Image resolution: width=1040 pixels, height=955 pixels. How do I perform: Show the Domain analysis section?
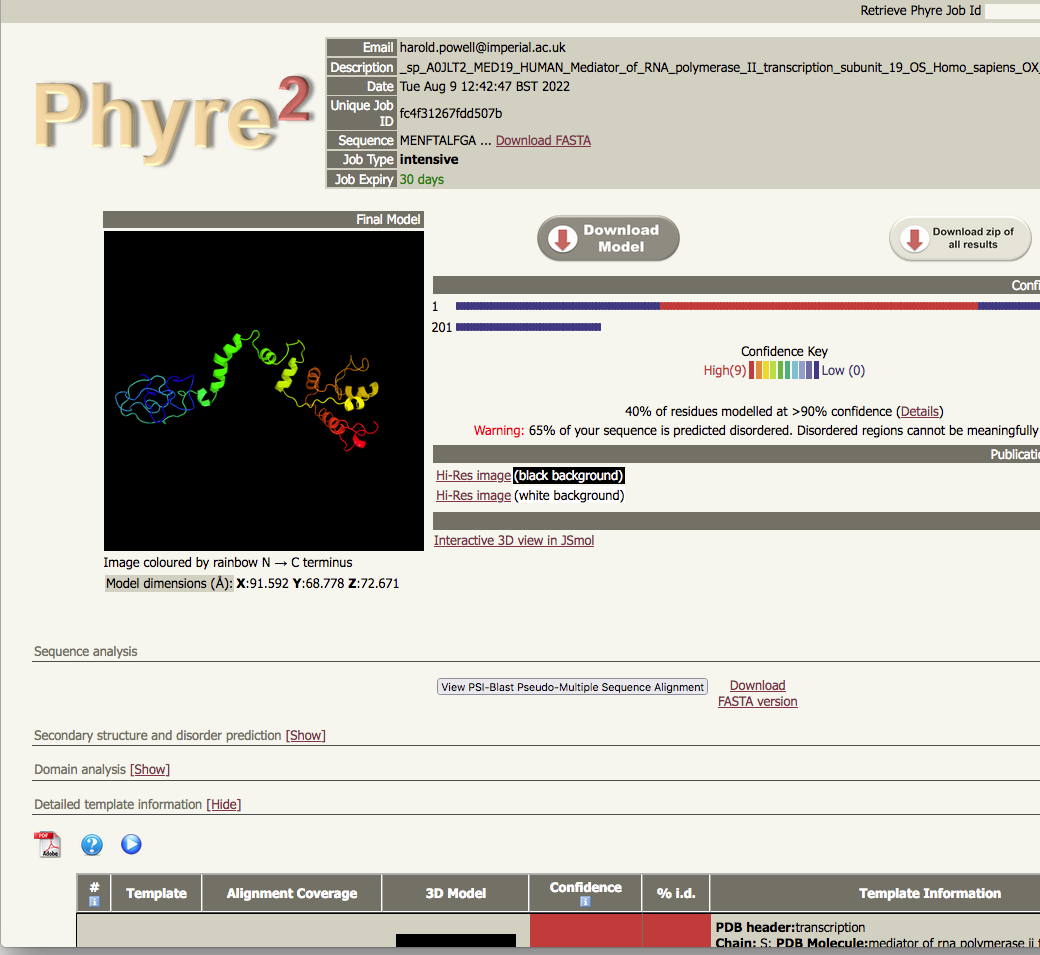click(x=151, y=769)
